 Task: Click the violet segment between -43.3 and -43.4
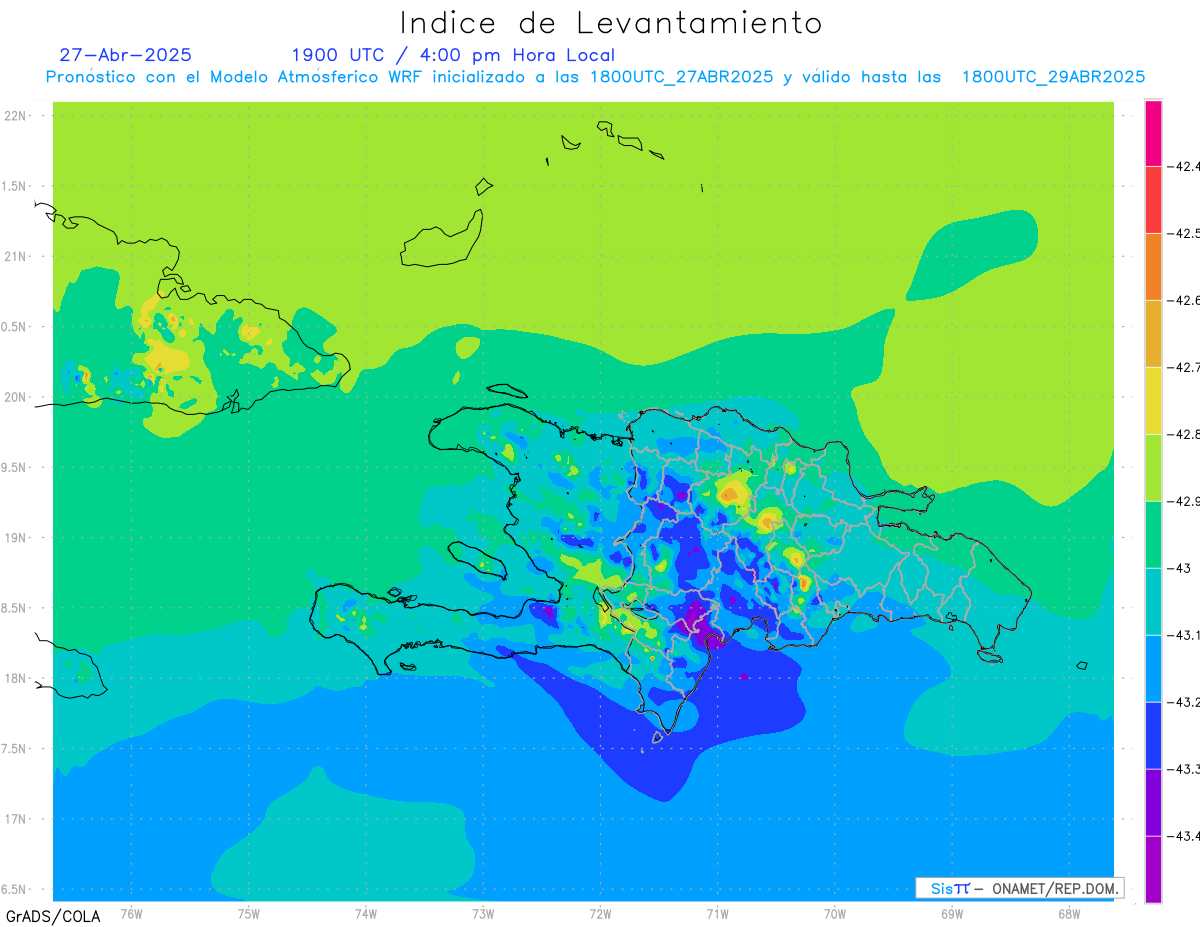click(x=1153, y=802)
